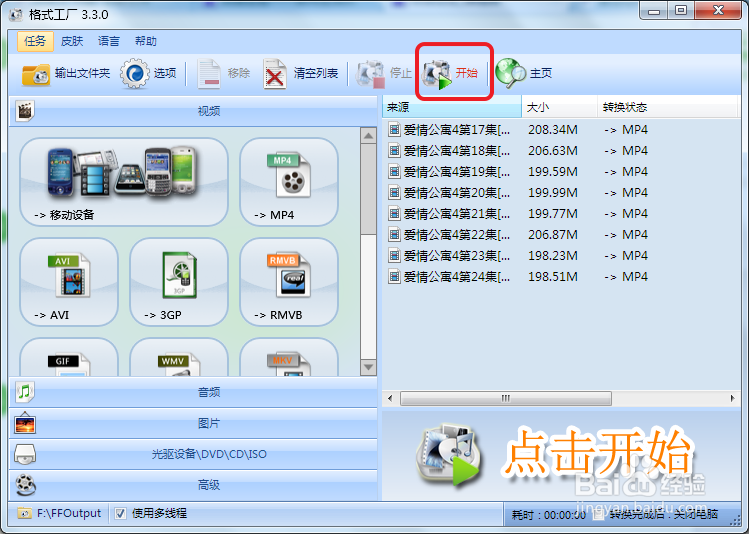Choose the GIF conversion icon
749x534 pixels.
69,357
